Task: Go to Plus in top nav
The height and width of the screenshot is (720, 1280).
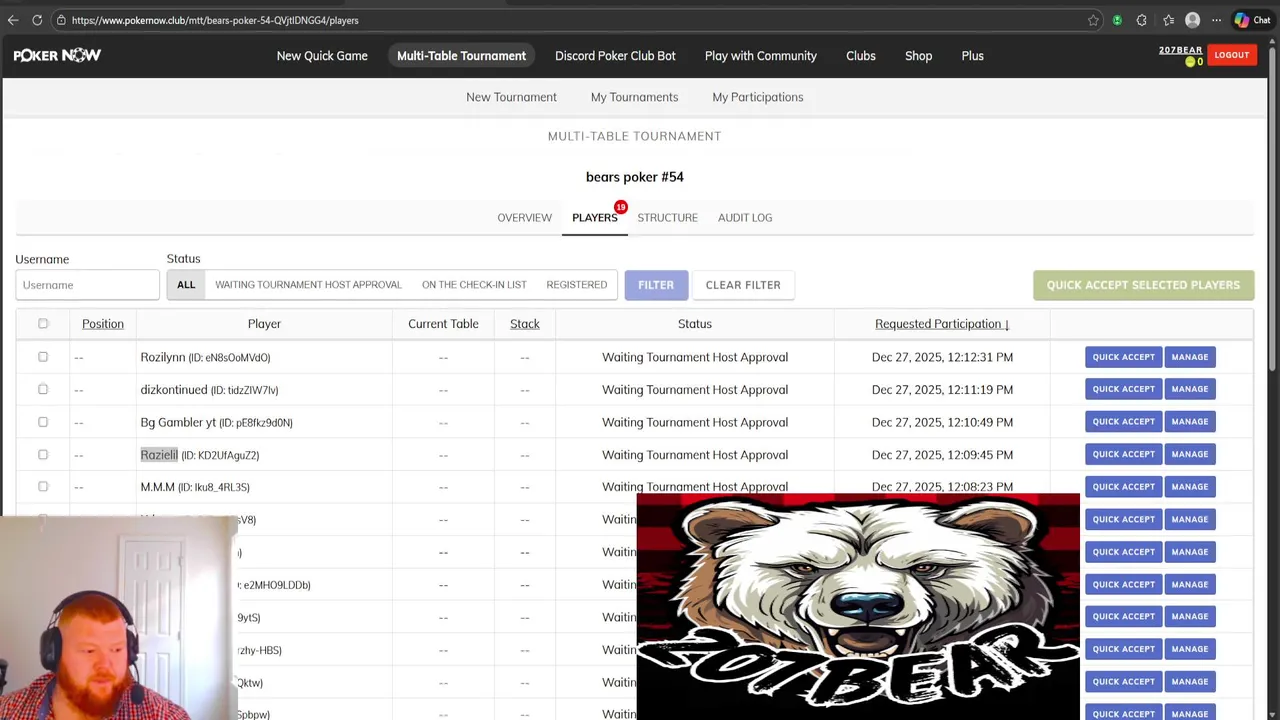Action: (973, 56)
